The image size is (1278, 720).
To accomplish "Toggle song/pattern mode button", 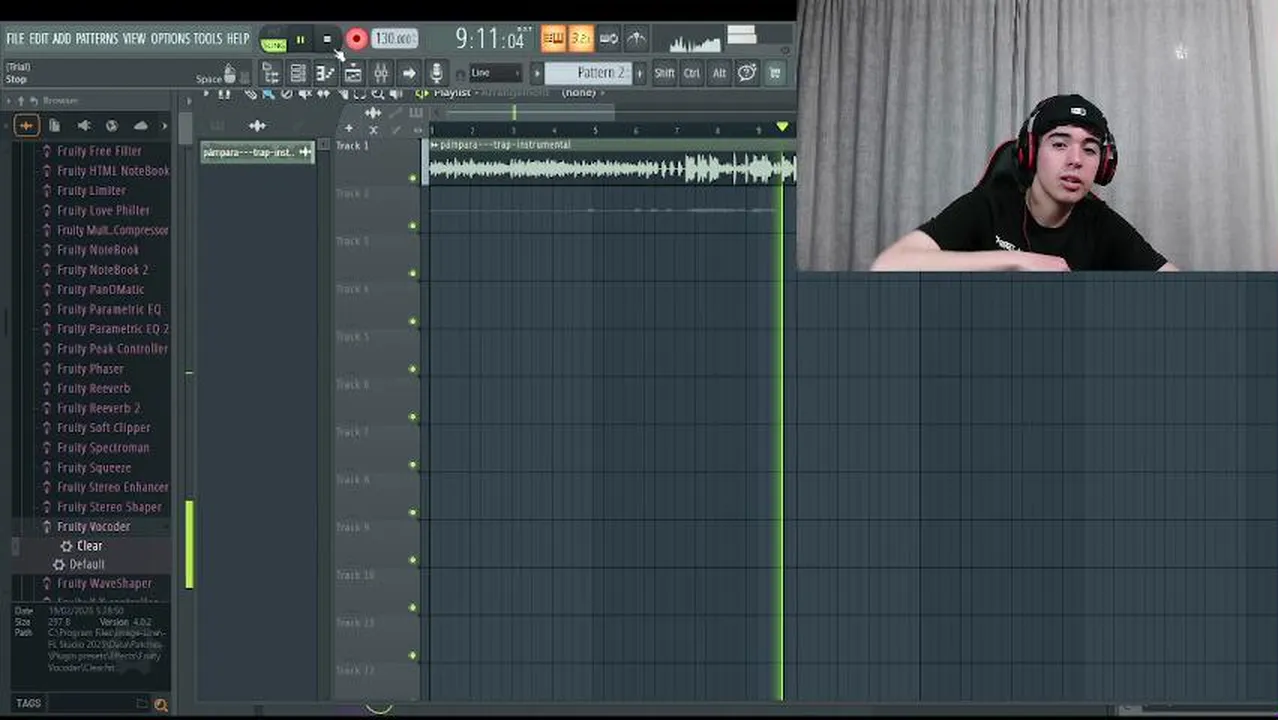I will [x=273, y=41].
